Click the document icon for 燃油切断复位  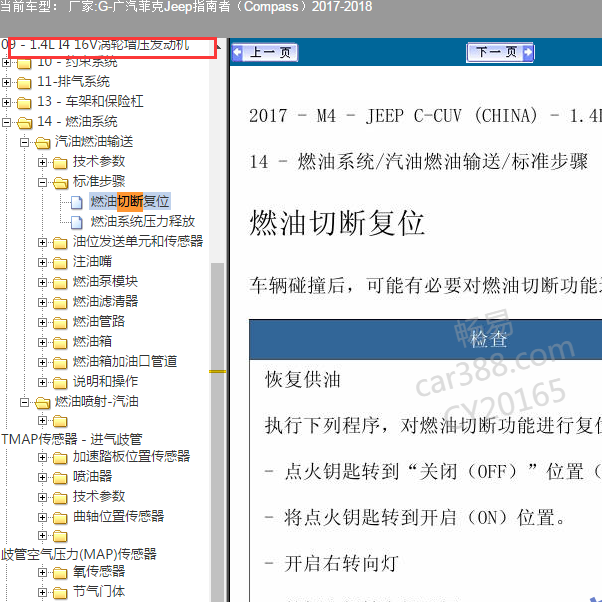pos(77,202)
